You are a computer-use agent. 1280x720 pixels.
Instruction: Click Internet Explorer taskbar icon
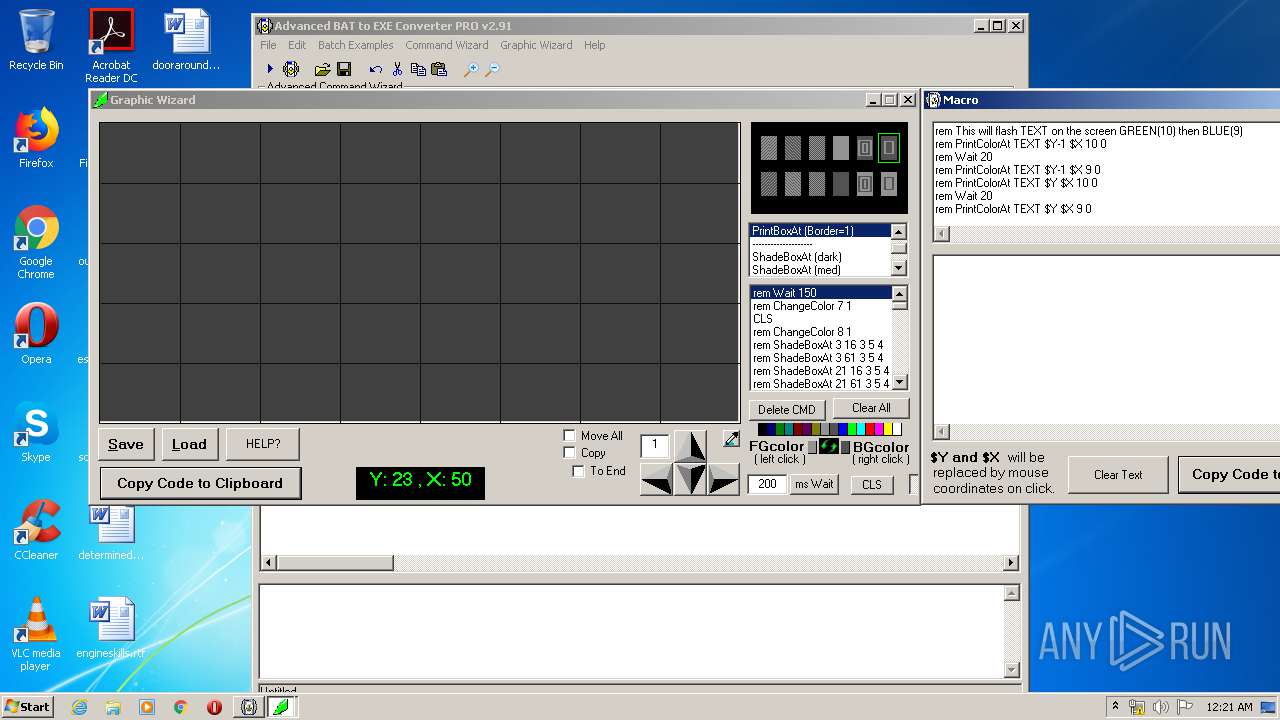pyautogui.click(x=79, y=707)
